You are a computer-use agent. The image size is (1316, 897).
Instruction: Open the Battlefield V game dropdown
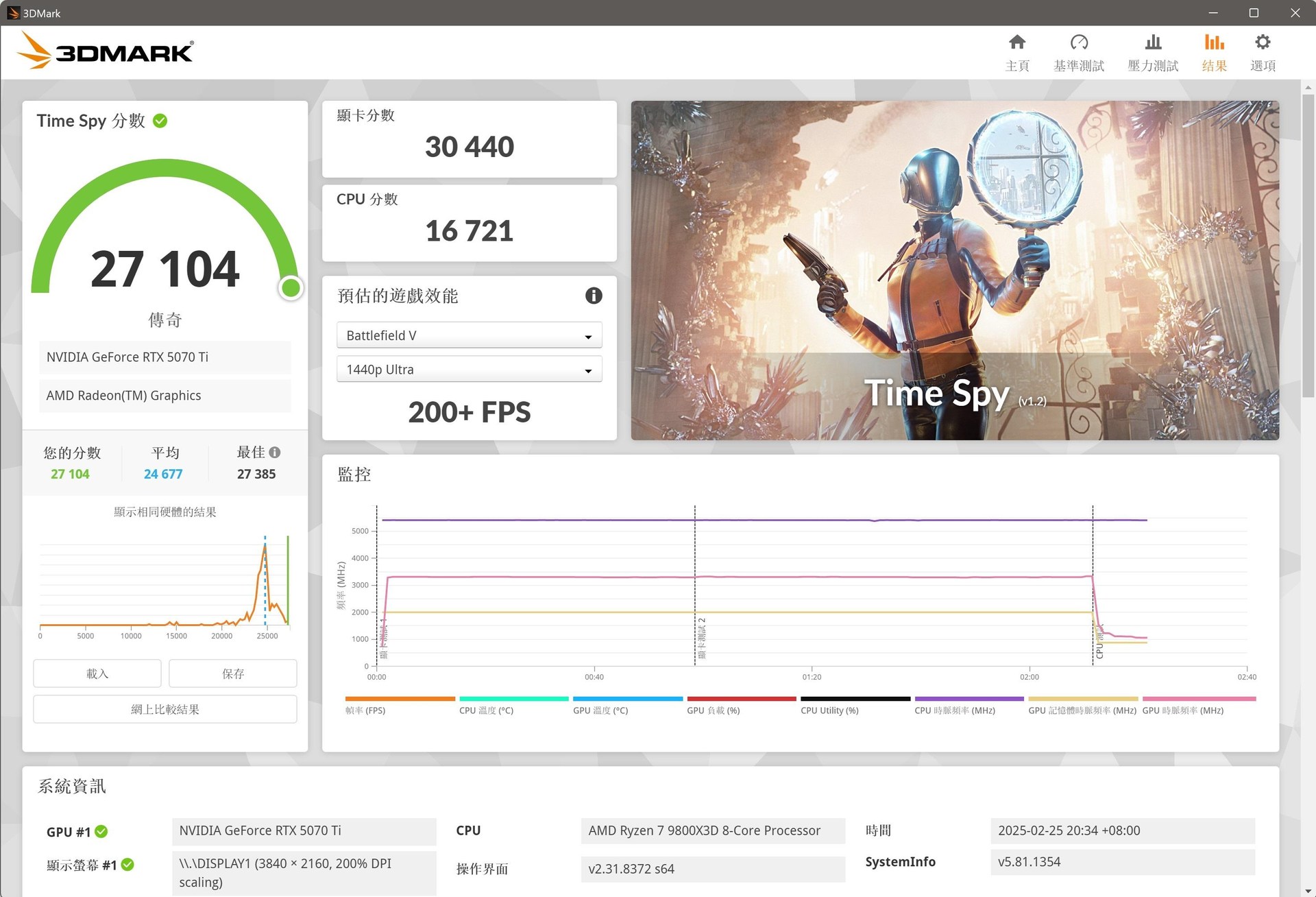point(470,335)
